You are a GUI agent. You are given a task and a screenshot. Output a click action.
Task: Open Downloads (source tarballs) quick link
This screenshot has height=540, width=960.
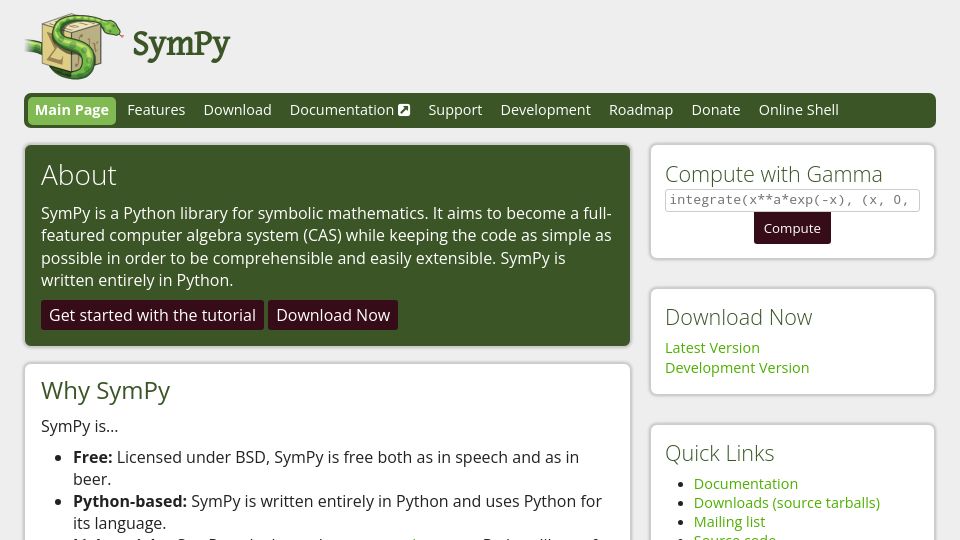(x=787, y=503)
